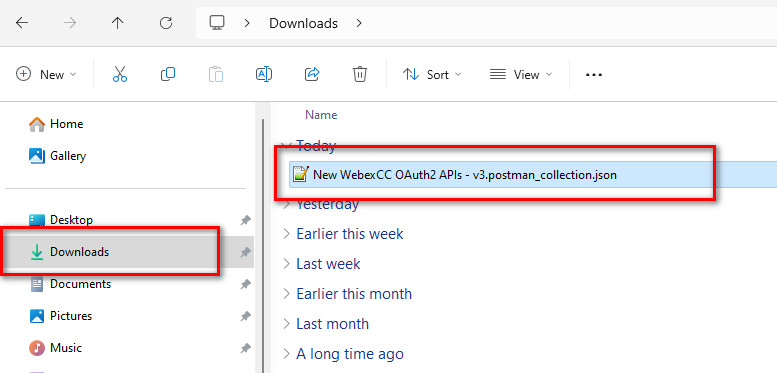This screenshot has height=373, width=777.
Task: Collapse the Today group
Action: pos(285,146)
